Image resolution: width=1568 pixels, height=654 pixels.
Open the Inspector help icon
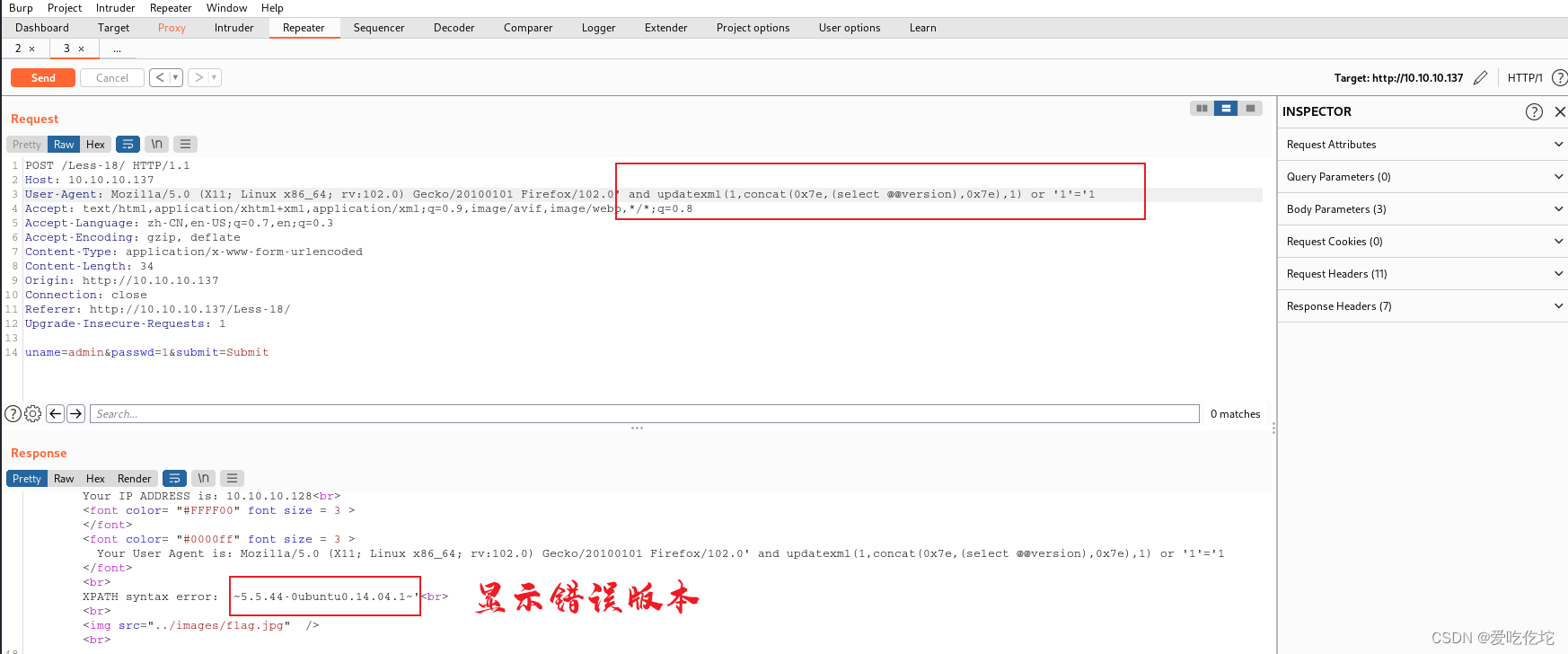(1534, 111)
